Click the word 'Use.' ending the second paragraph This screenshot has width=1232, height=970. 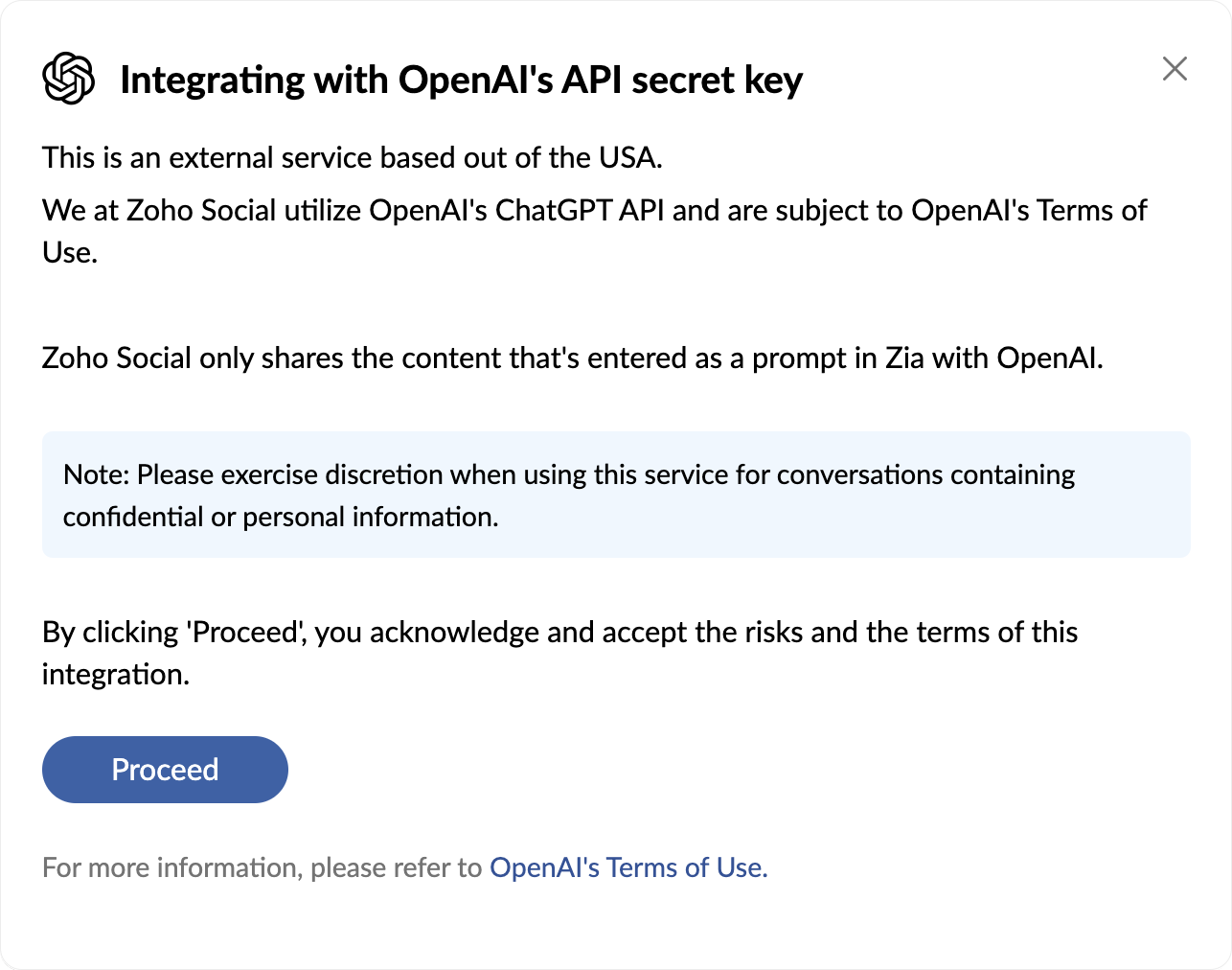coord(70,253)
